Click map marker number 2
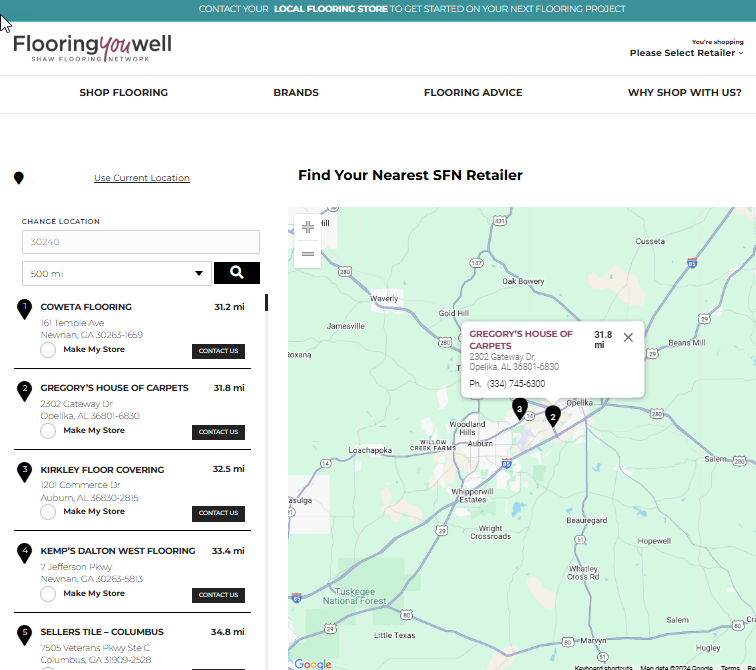Image resolution: width=756 pixels, height=670 pixels. coord(553,415)
